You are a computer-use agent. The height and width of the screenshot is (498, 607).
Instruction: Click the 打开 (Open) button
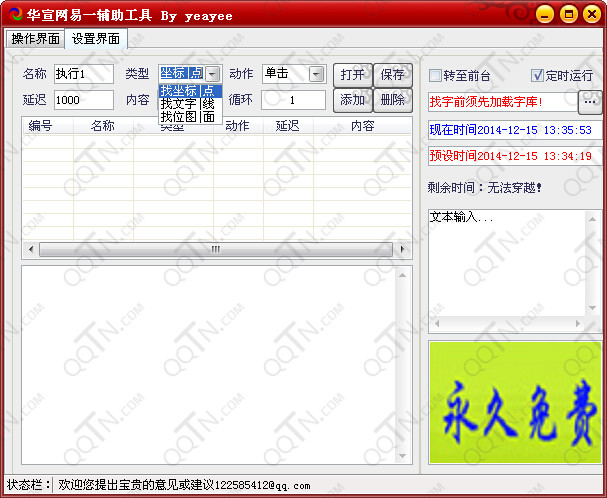(352, 74)
